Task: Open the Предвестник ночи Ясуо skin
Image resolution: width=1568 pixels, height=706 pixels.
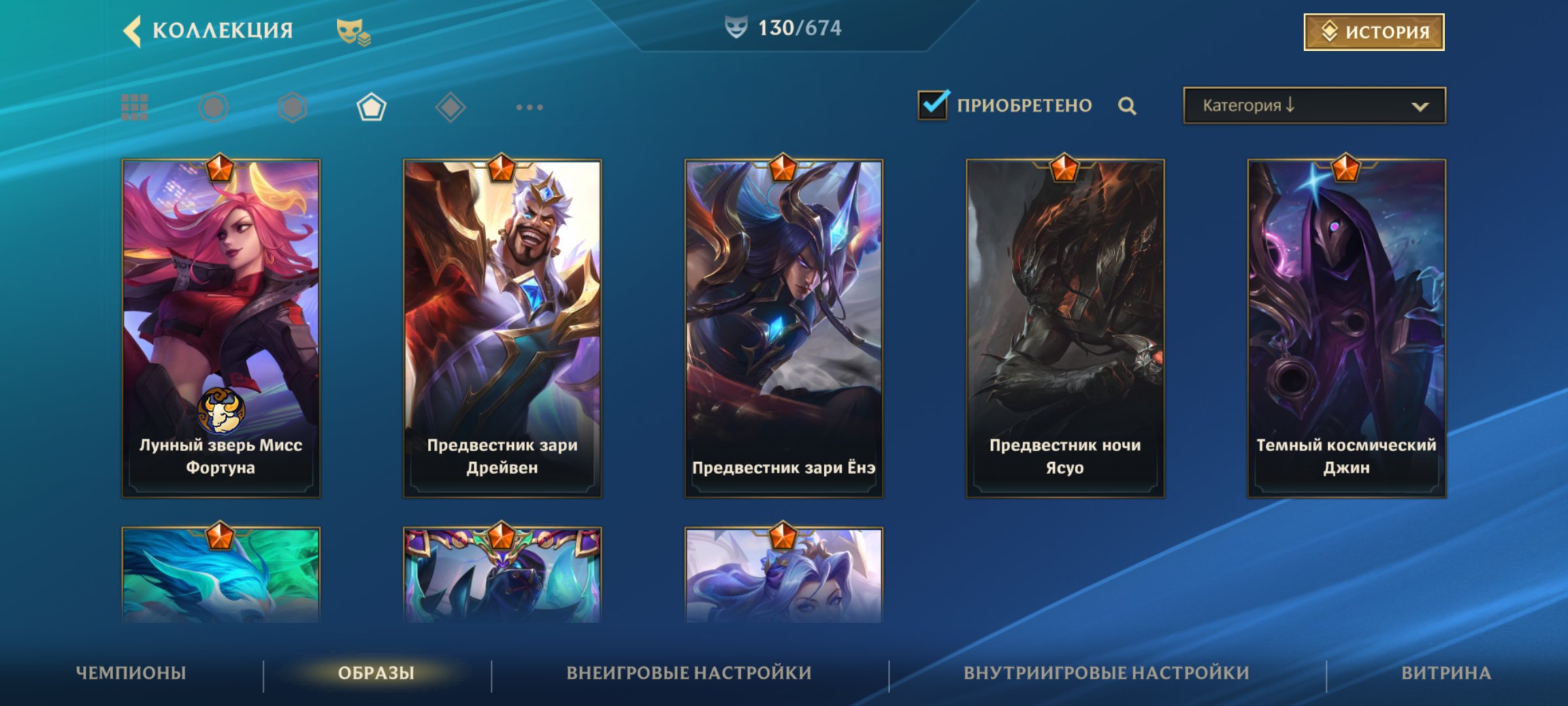Action: coord(1065,328)
